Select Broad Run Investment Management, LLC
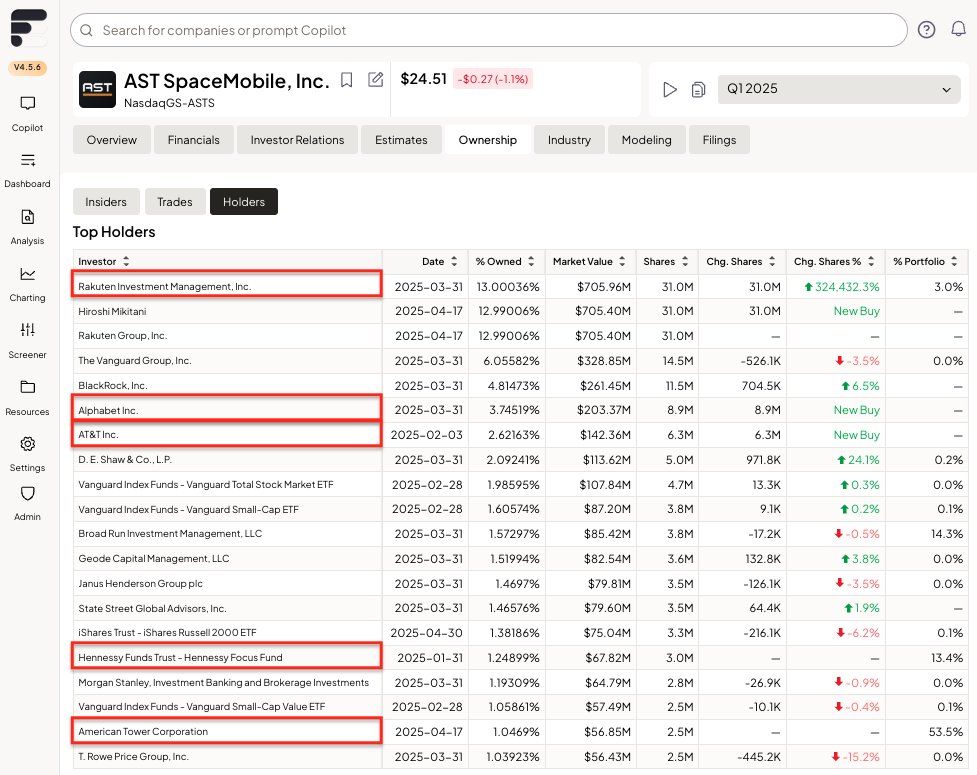The width and height of the screenshot is (977, 775). [170, 534]
